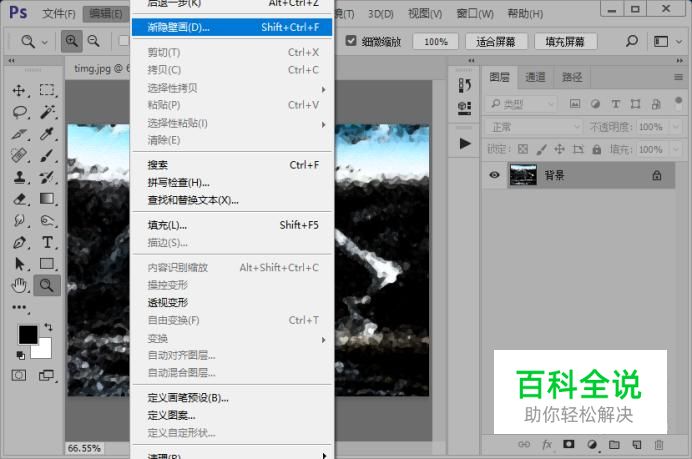Image resolution: width=692 pixels, height=459 pixels.
Task: Select the Type tool
Action: coord(47,242)
